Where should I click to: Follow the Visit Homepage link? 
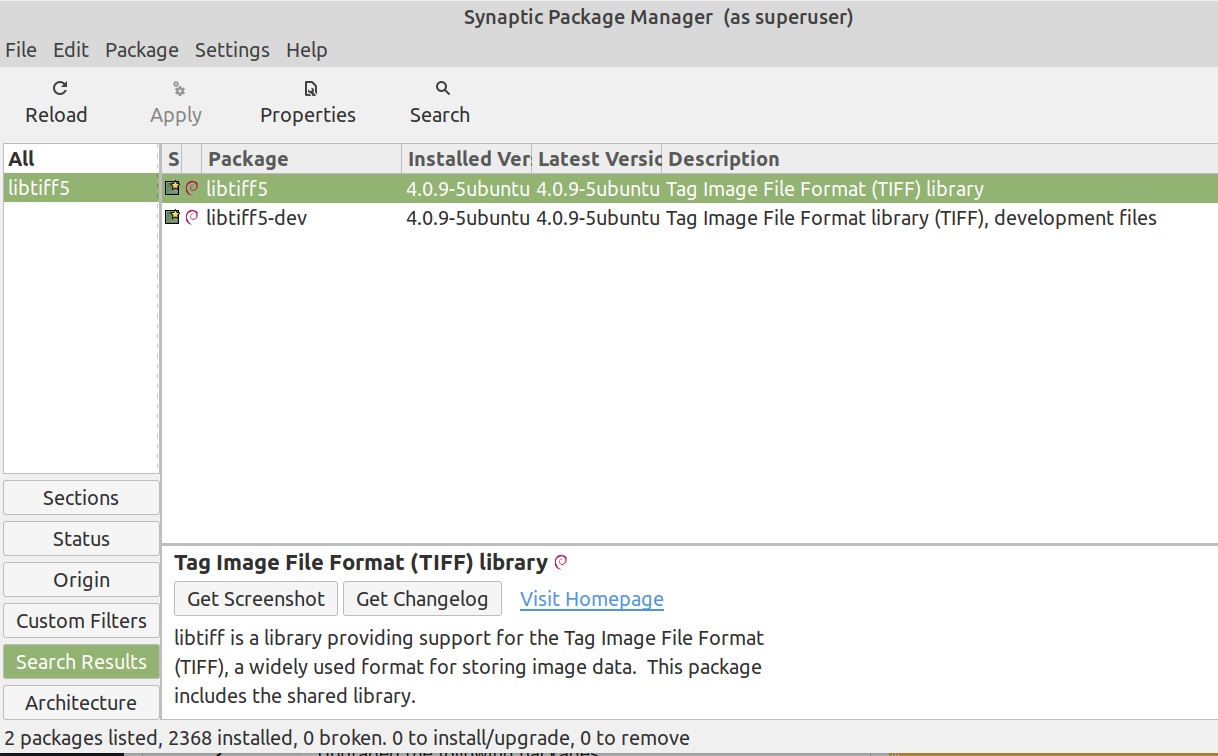(592, 599)
